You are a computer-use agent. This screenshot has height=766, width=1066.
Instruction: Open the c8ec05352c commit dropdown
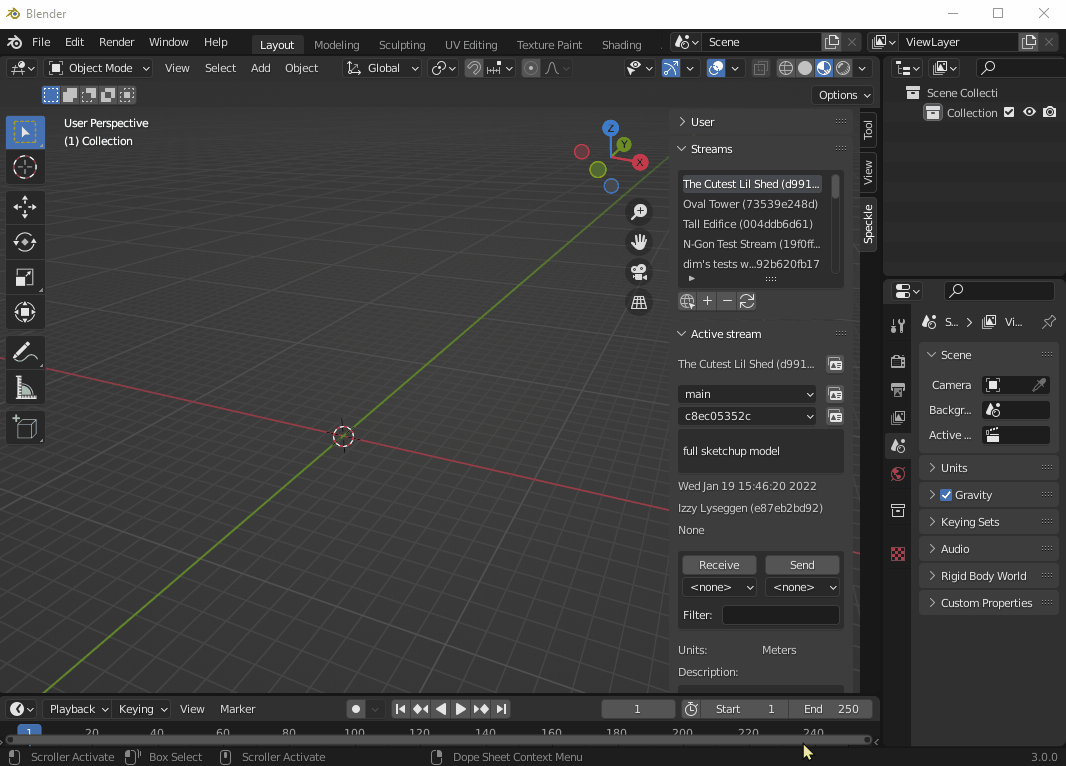click(x=748, y=416)
